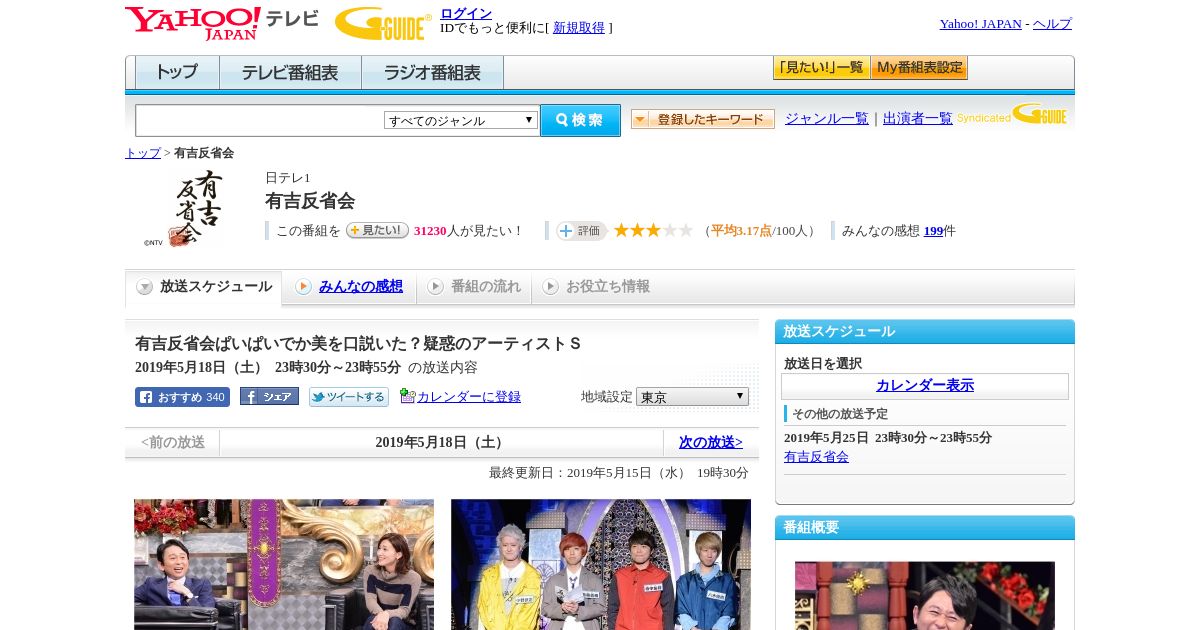The width and height of the screenshot is (1200, 630).
Task: Click the 検索 search button
Action: 580,120
